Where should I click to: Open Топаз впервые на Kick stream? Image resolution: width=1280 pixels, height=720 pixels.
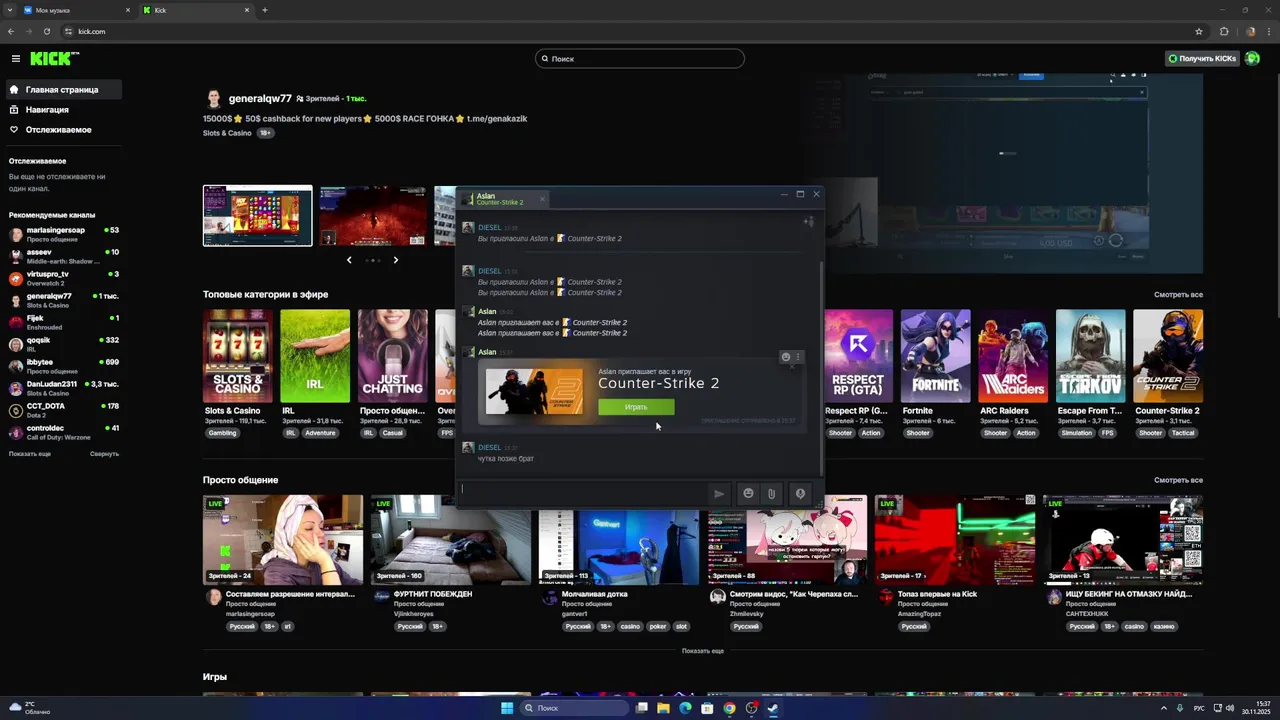coord(955,540)
